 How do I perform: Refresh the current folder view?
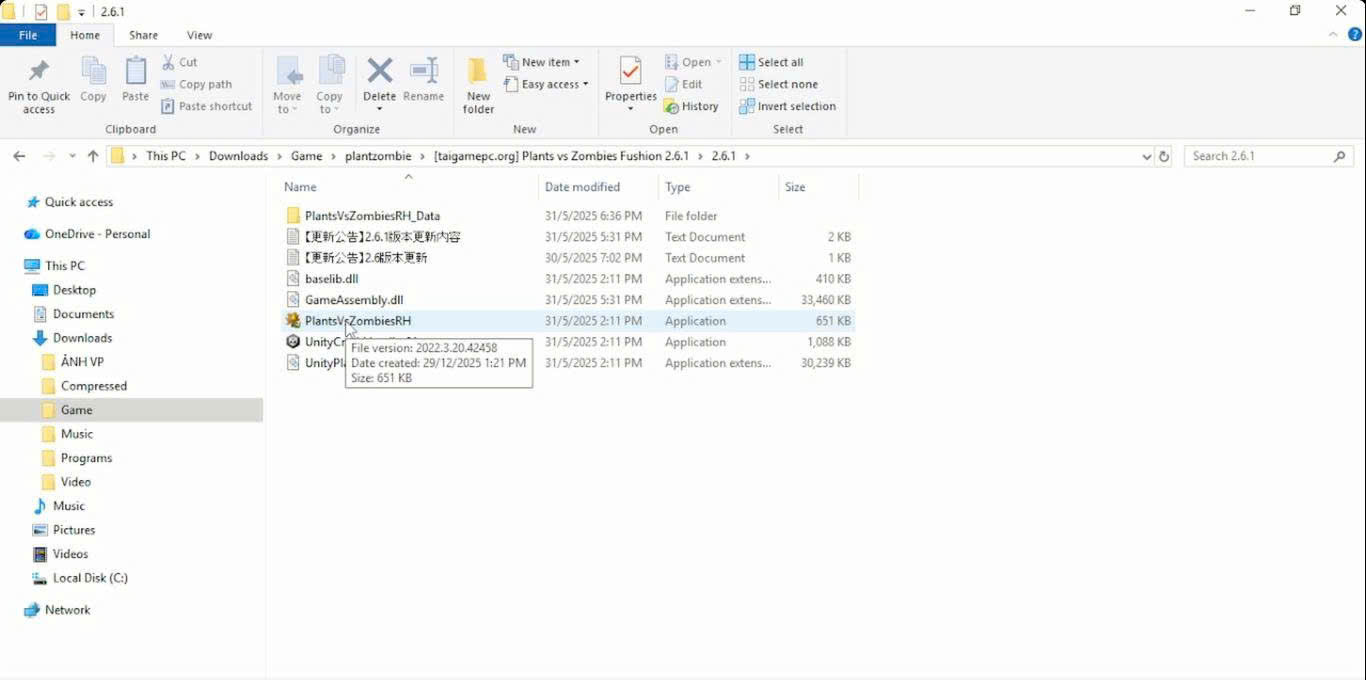pyautogui.click(x=1163, y=156)
